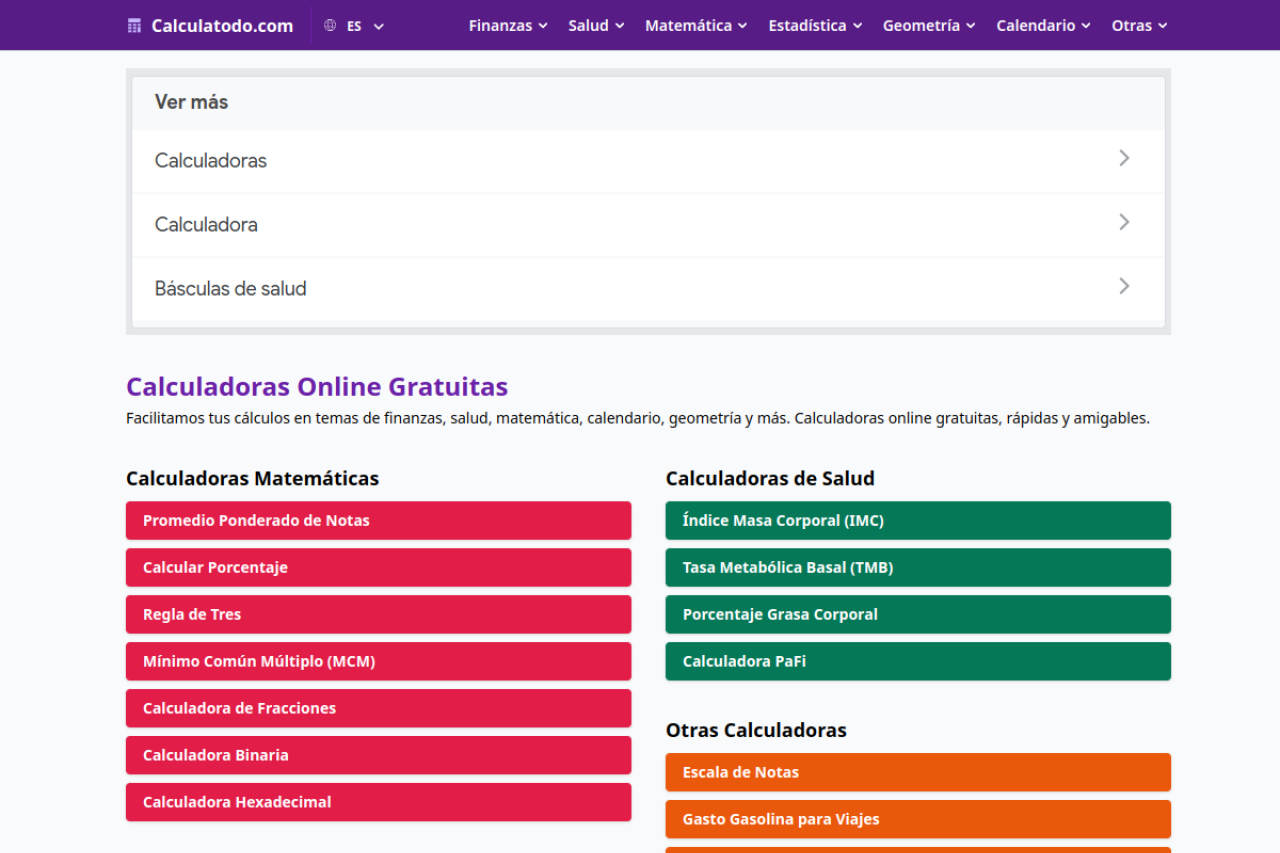Open Promedio Ponderado de Notas calculator
This screenshot has width=1280, height=853.
[x=378, y=521]
